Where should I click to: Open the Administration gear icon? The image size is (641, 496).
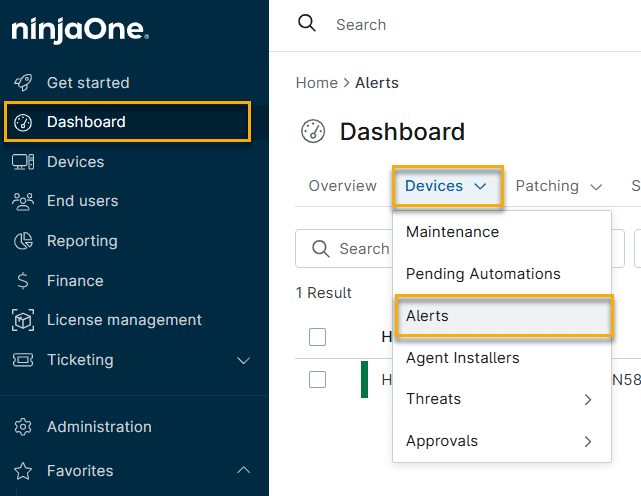point(23,427)
